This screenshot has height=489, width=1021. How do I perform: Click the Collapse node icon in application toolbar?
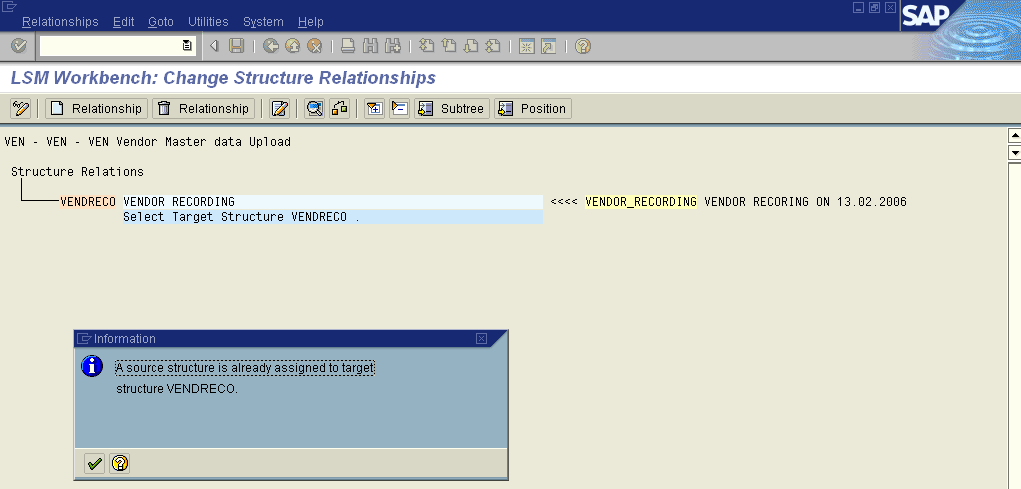(399, 108)
